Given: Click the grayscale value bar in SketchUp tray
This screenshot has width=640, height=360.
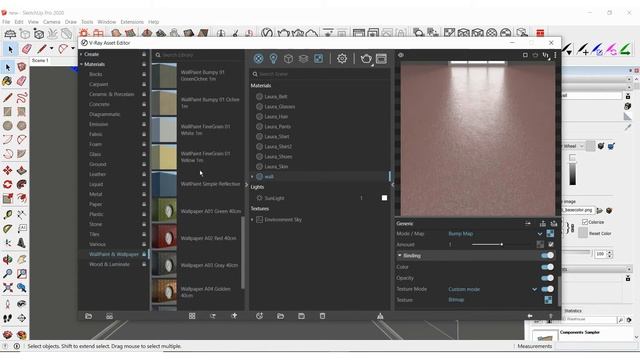Looking at the screenshot, I should pos(573,174).
